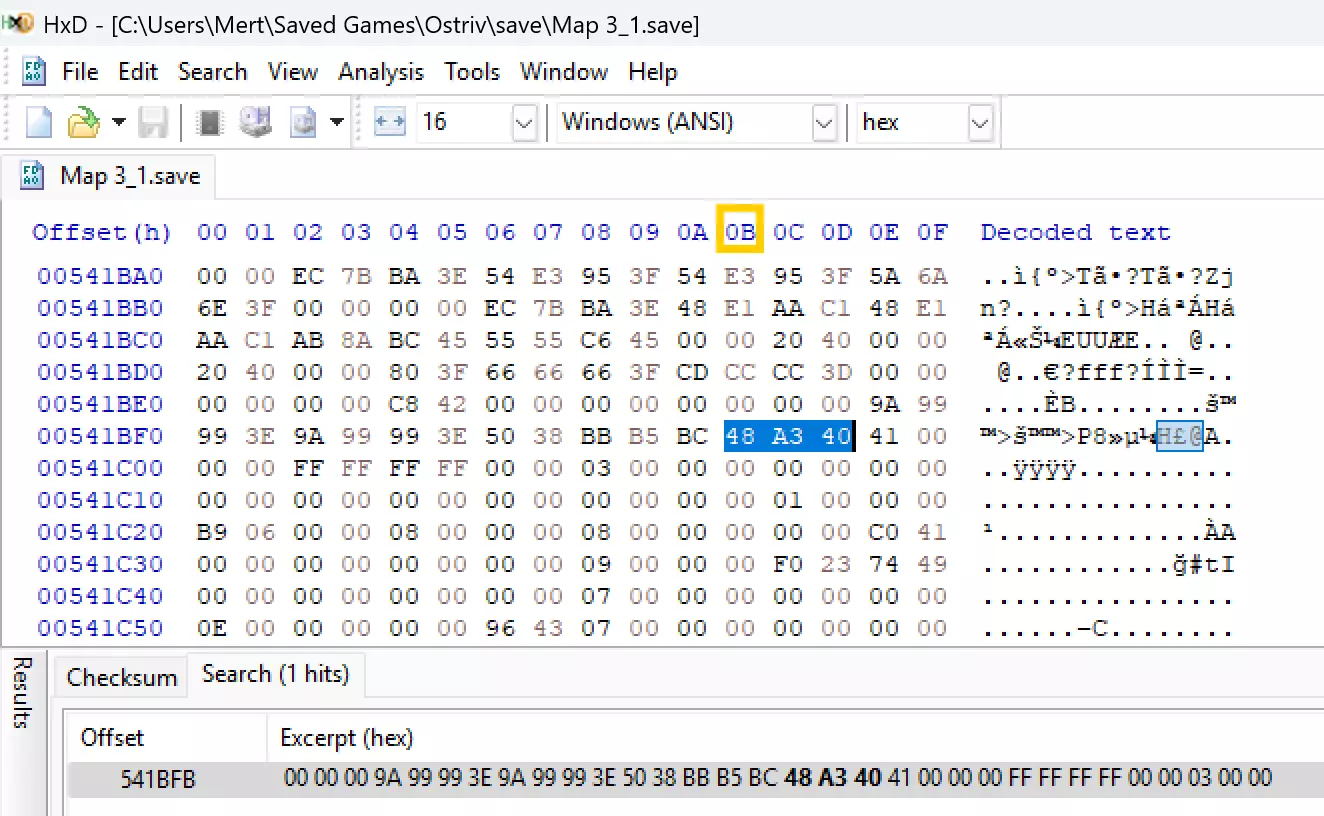Switch to the Search (1 hits) tab
The image size is (1324, 816).
[x=275, y=674]
